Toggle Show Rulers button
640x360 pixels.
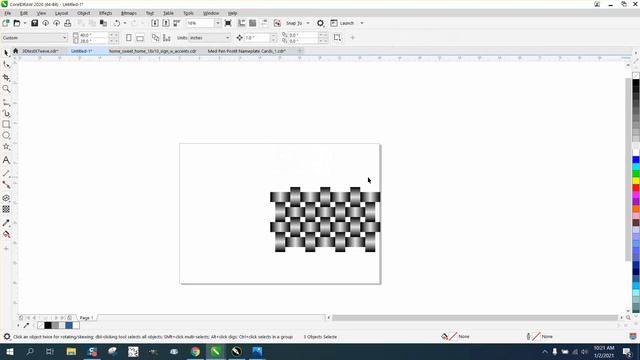pos(242,23)
